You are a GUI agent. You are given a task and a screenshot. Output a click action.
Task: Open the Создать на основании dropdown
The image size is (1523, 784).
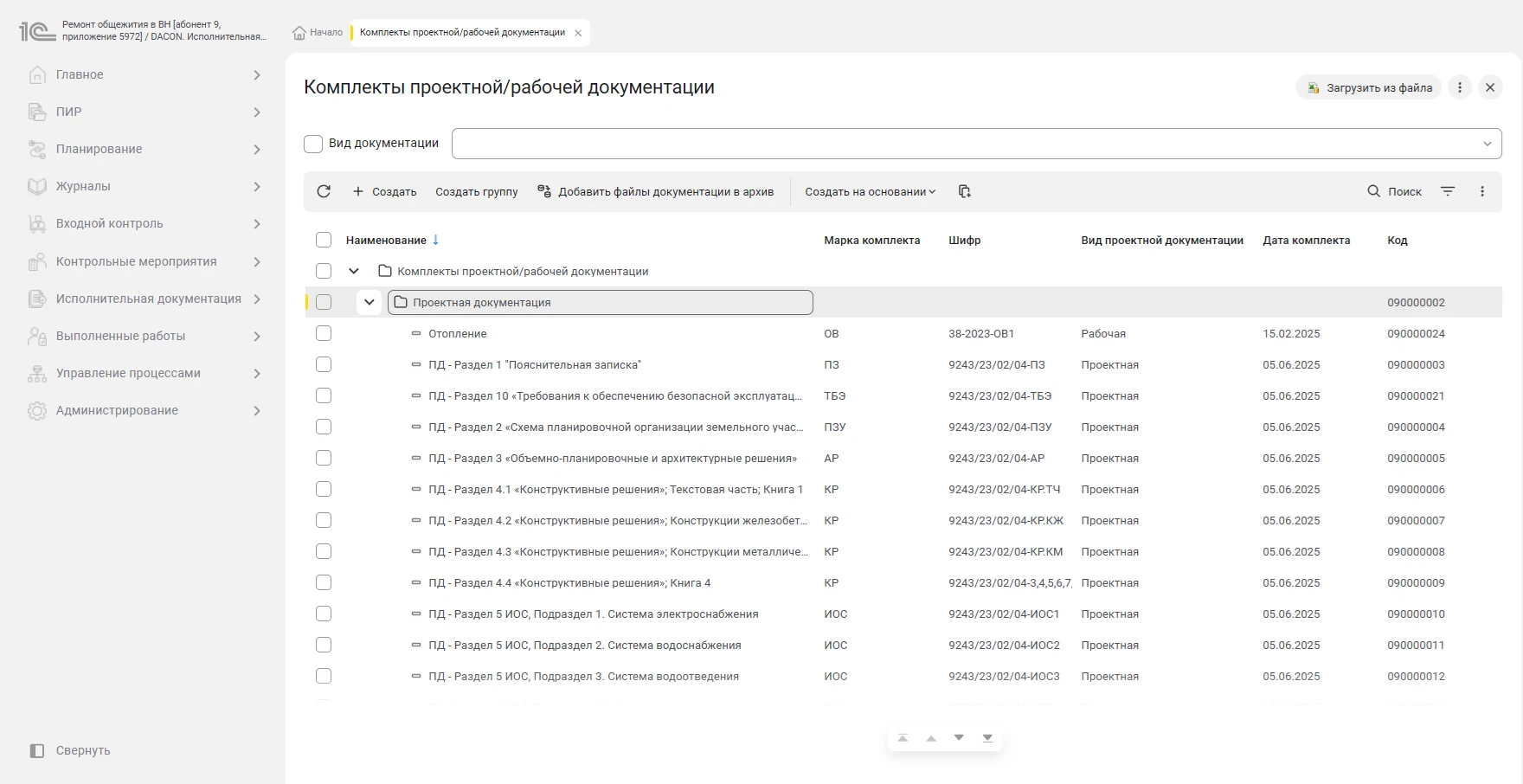pos(871,191)
